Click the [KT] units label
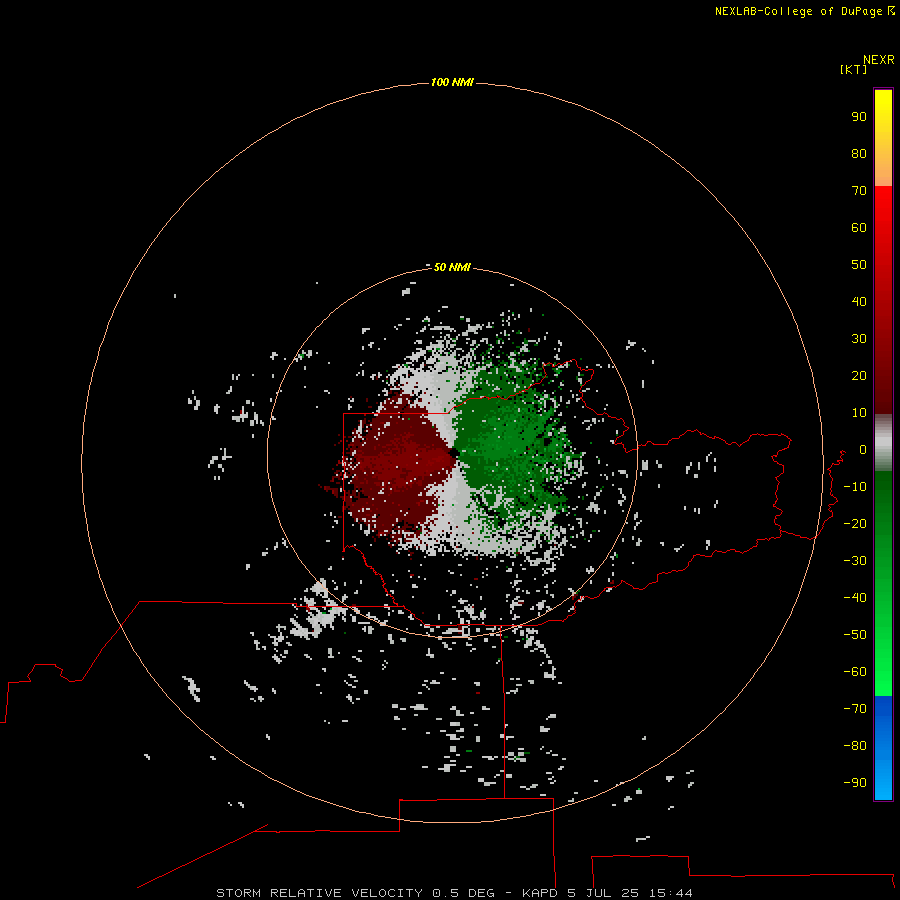The image size is (900, 900). coord(854,69)
